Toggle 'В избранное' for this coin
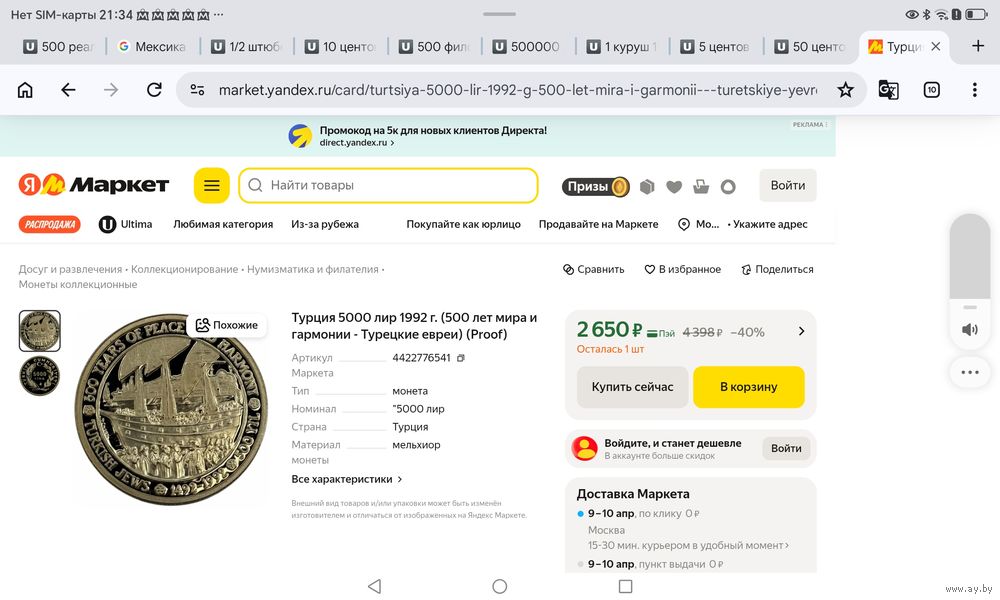Image resolution: width=1000 pixels, height=600 pixels. pos(683,269)
